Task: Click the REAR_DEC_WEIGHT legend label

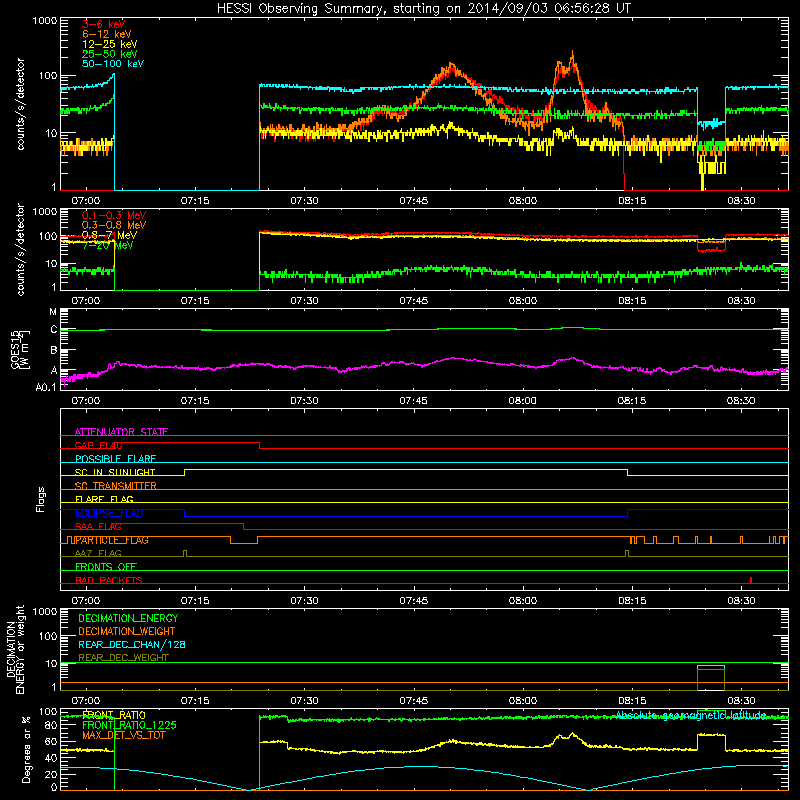Action: click(x=123, y=658)
